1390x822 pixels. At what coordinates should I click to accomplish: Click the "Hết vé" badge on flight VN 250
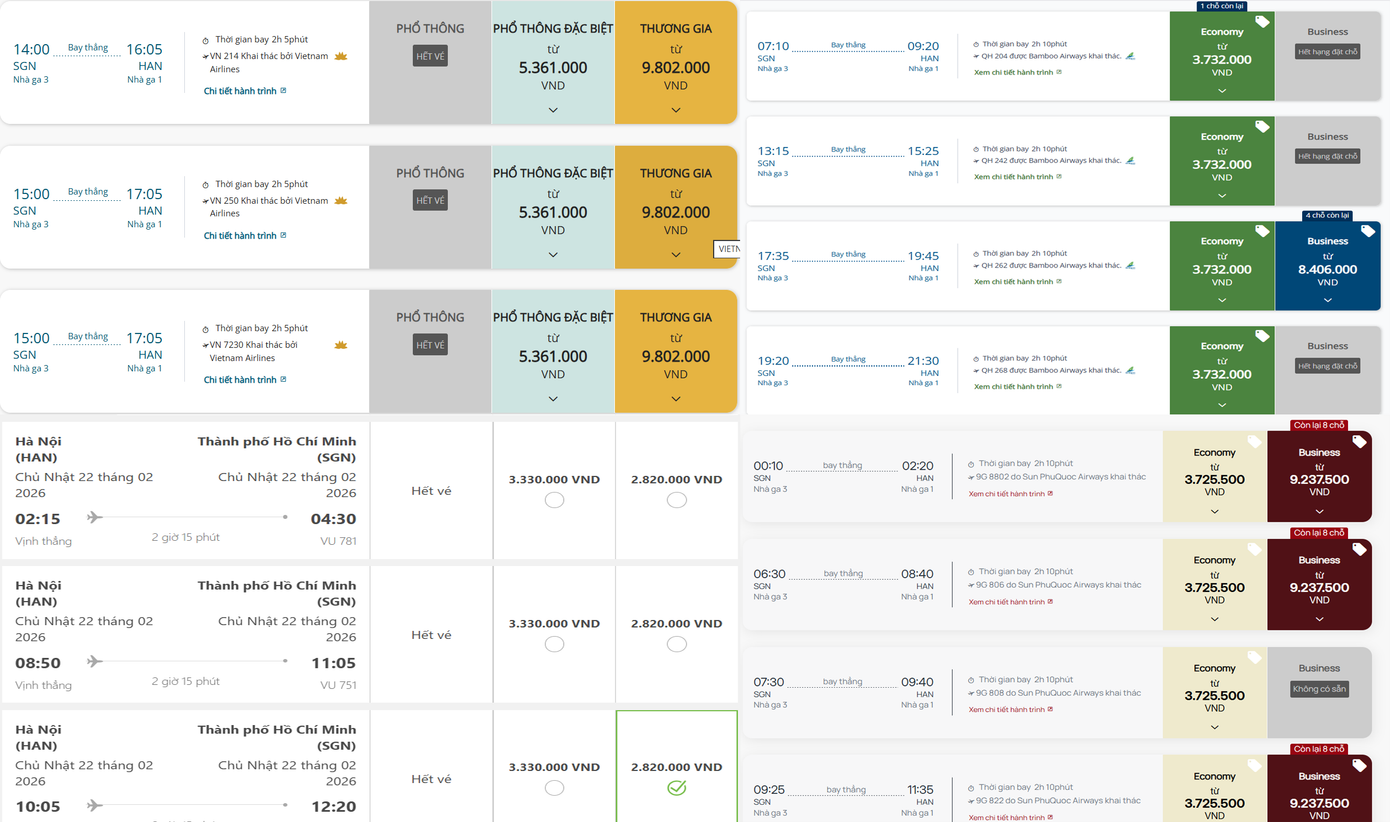431,201
